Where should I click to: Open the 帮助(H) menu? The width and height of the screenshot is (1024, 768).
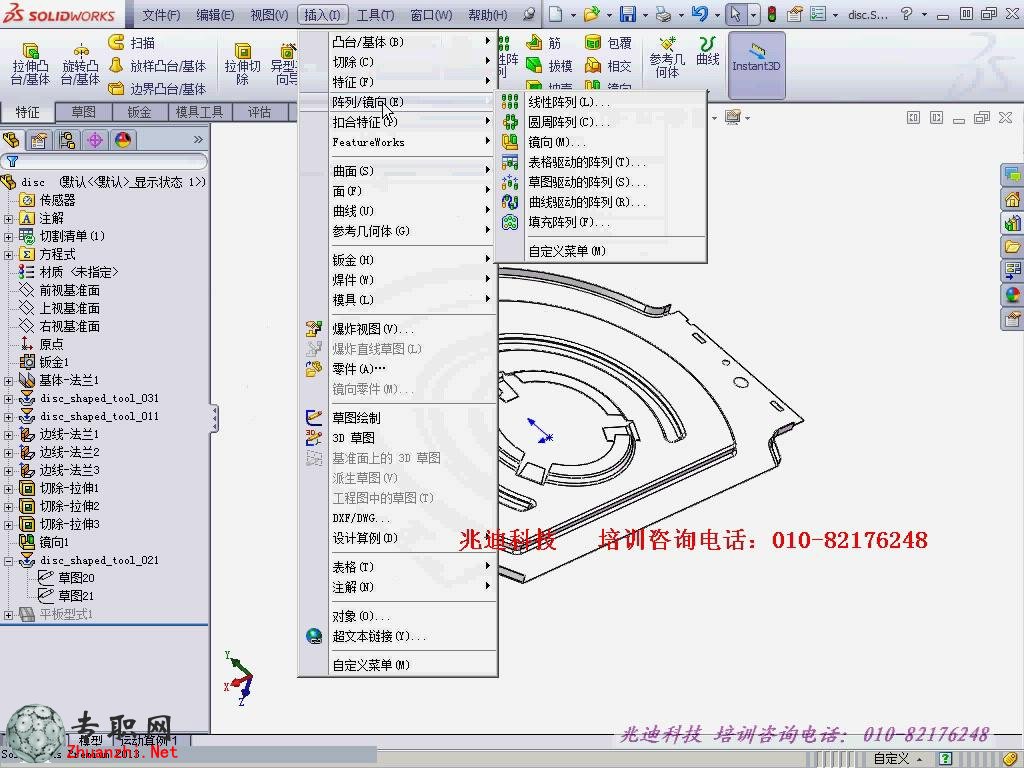[487, 14]
